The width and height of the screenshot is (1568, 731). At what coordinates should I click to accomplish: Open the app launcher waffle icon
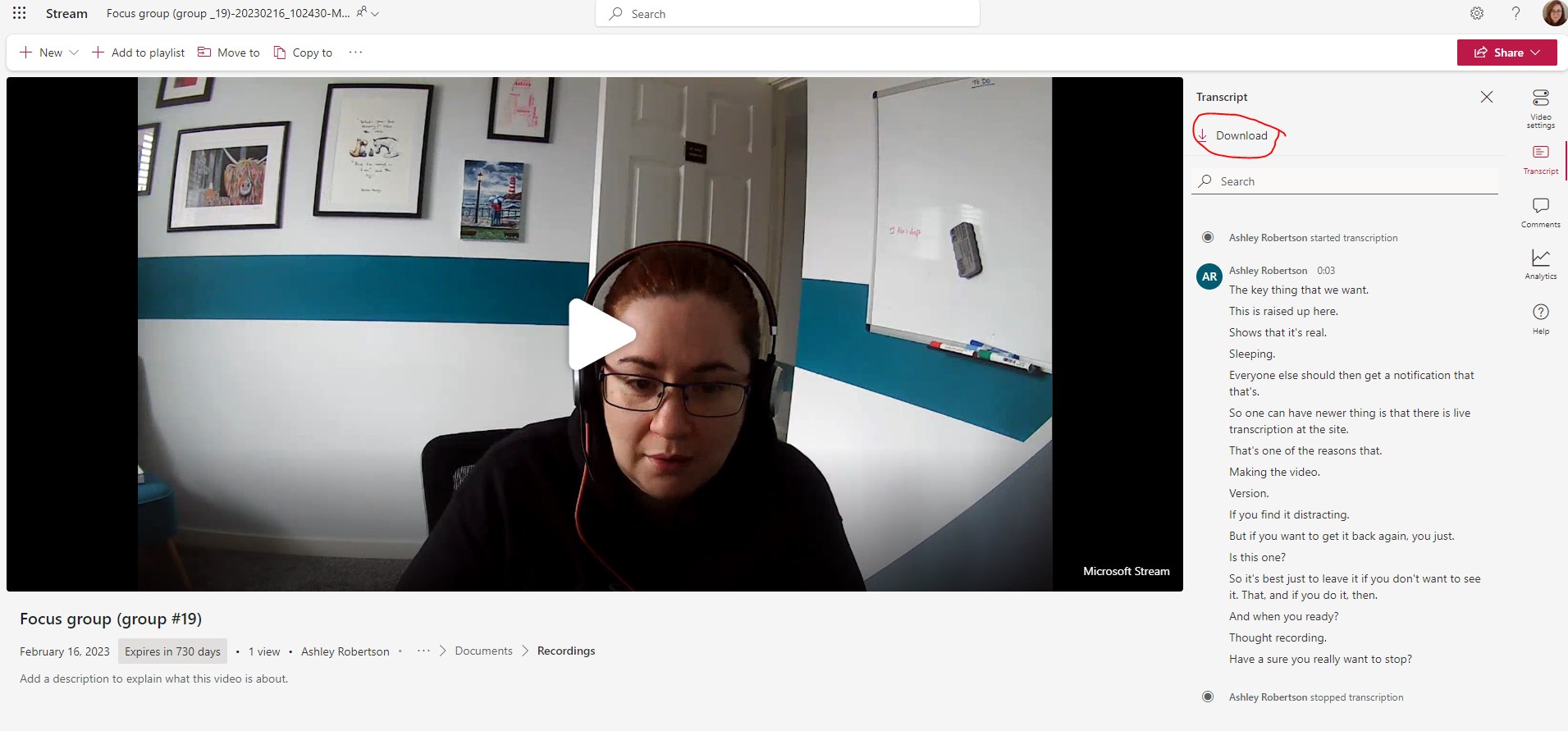click(20, 13)
